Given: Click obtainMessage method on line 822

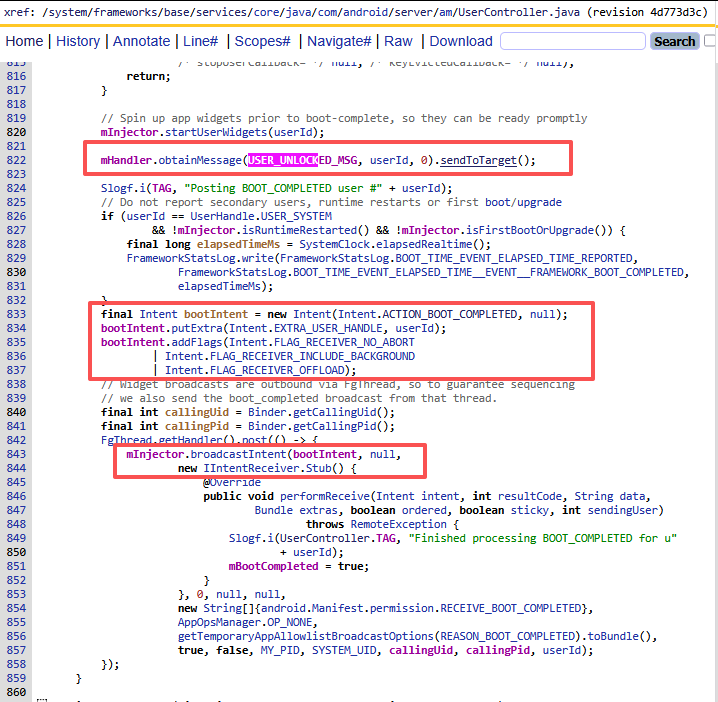Looking at the screenshot, I should coord(200,160).
